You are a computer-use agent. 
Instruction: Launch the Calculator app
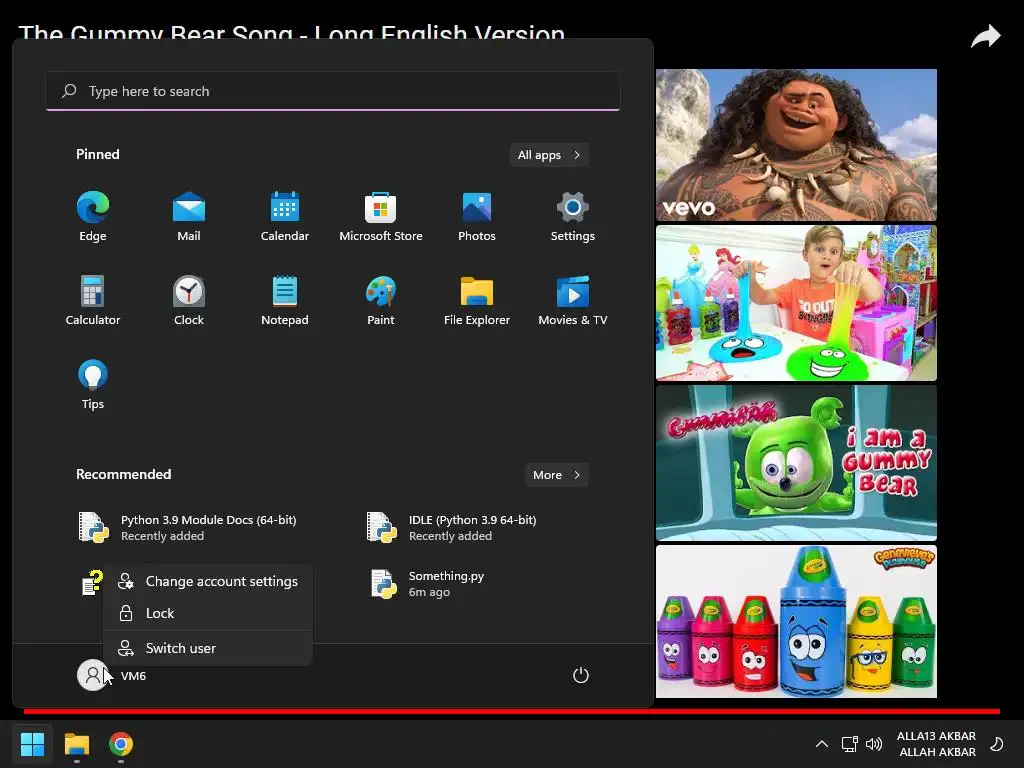(93, 300)
